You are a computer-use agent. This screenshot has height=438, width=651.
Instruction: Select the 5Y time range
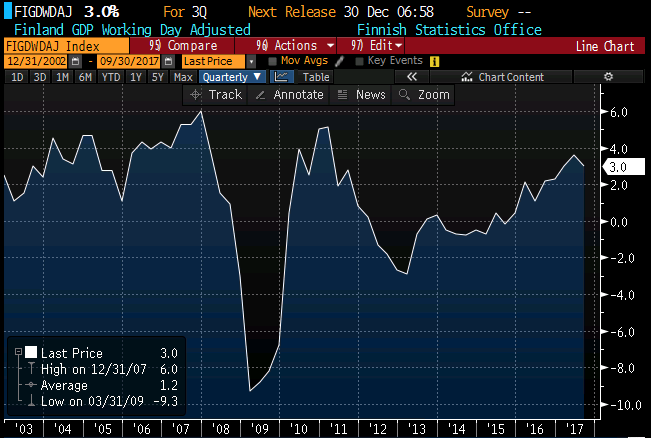pos(158,77)
